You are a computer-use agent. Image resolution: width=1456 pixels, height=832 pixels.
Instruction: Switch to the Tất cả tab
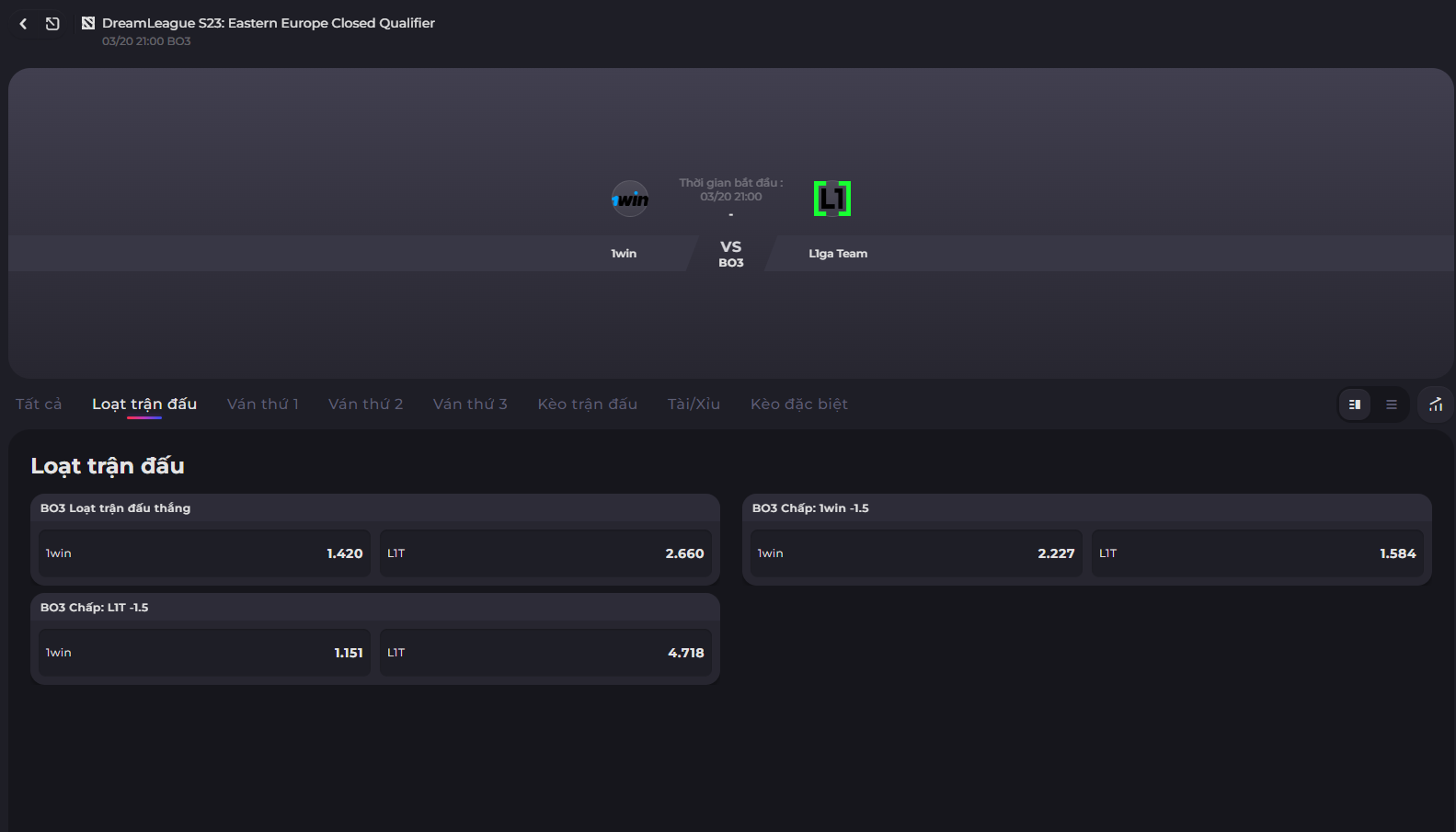pyautogui.click(x=39, y=405)
